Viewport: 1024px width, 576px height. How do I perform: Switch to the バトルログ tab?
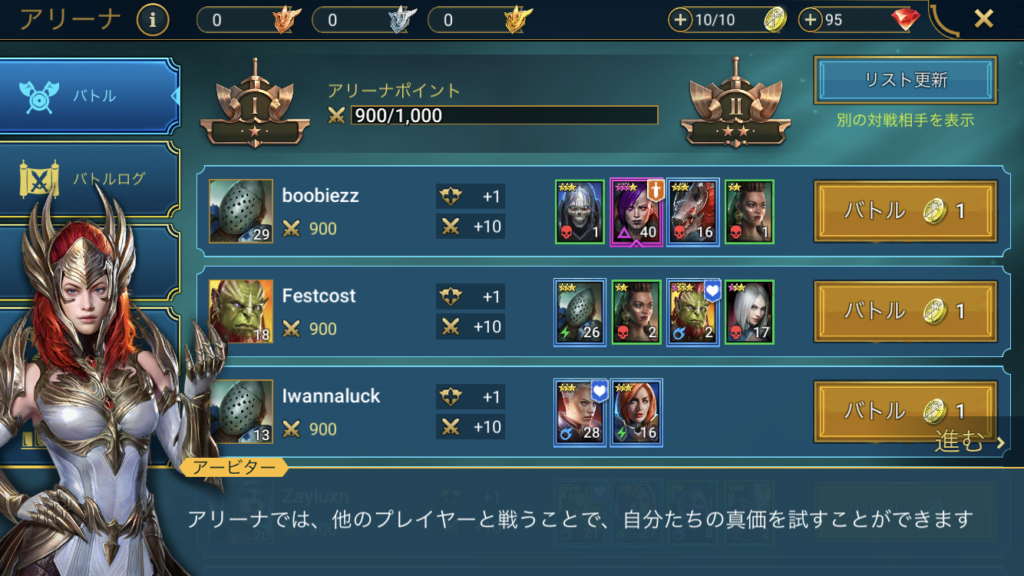pyautogui.click(x=89, y=179)
